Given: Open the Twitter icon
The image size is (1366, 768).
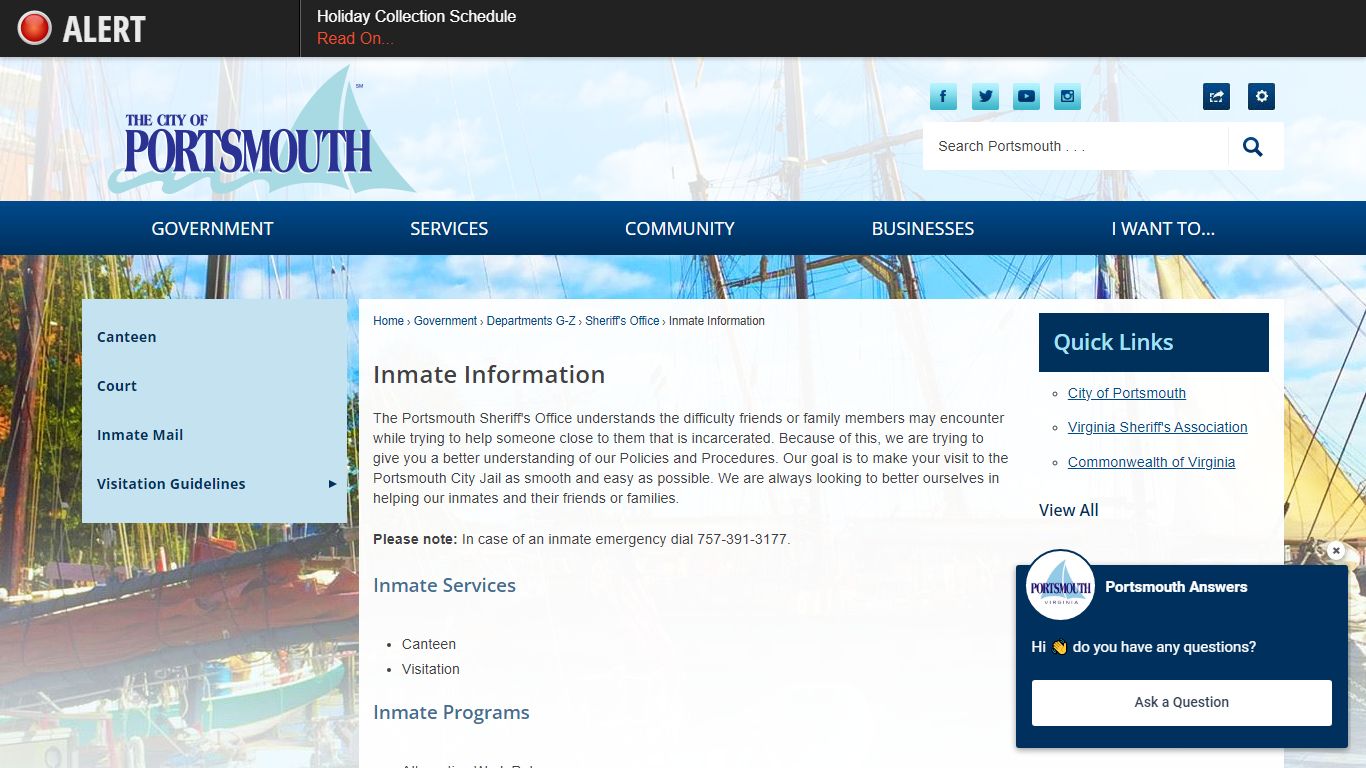Looking at the screenshot, I should pos(984,96).
